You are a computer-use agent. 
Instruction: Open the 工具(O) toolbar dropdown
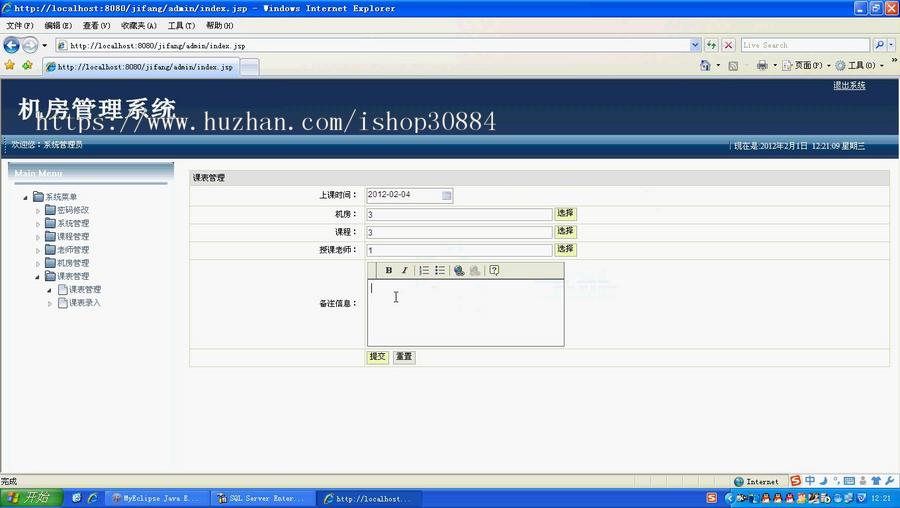coord(859,65)
